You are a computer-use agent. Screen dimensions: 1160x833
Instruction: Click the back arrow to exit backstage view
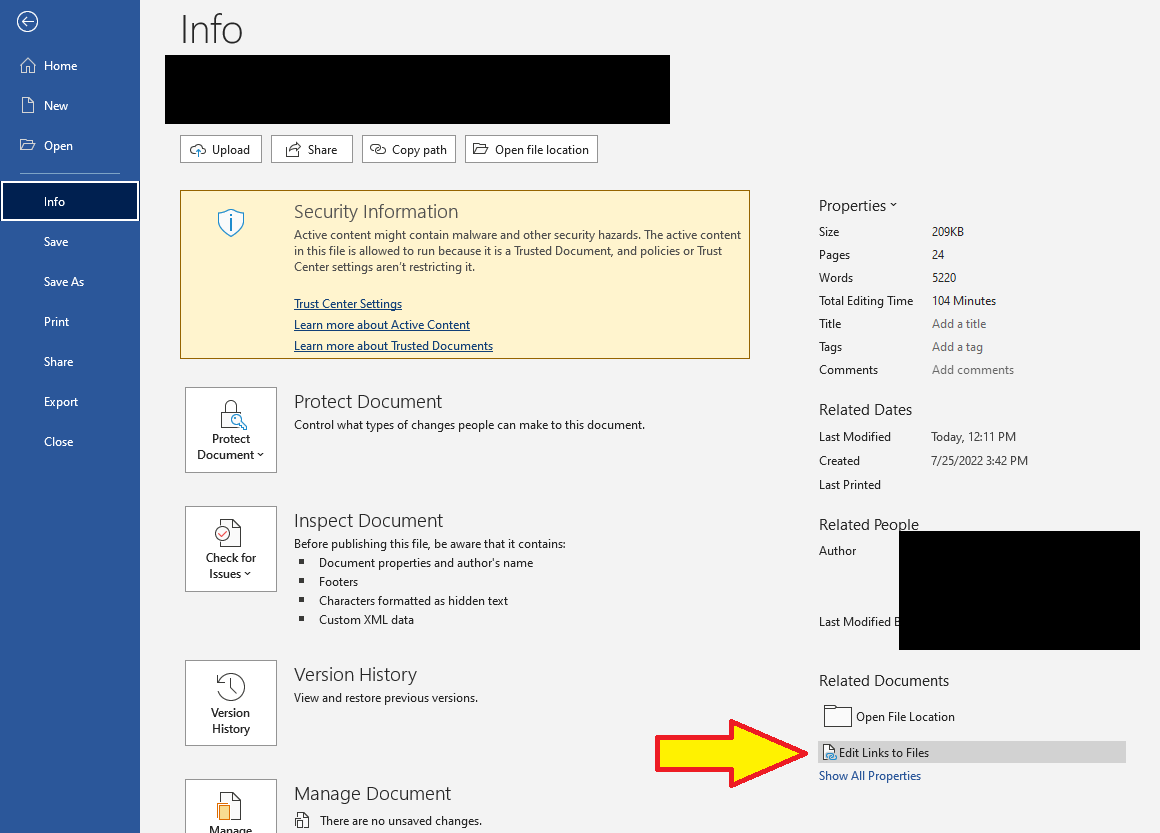pyautogui.click(x=27, y=21)
